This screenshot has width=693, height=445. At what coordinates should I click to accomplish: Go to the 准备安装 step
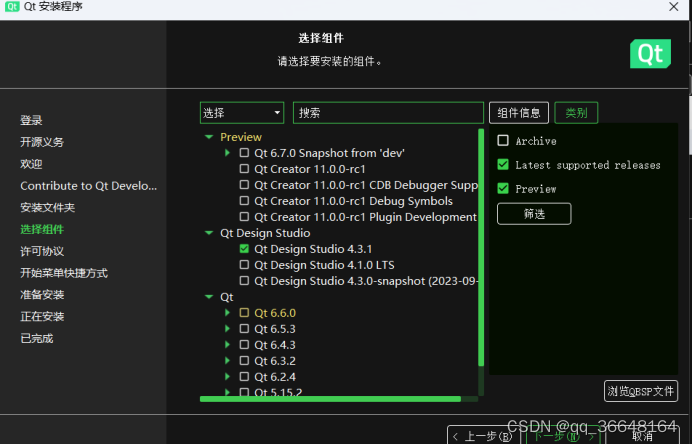(42, 295)
